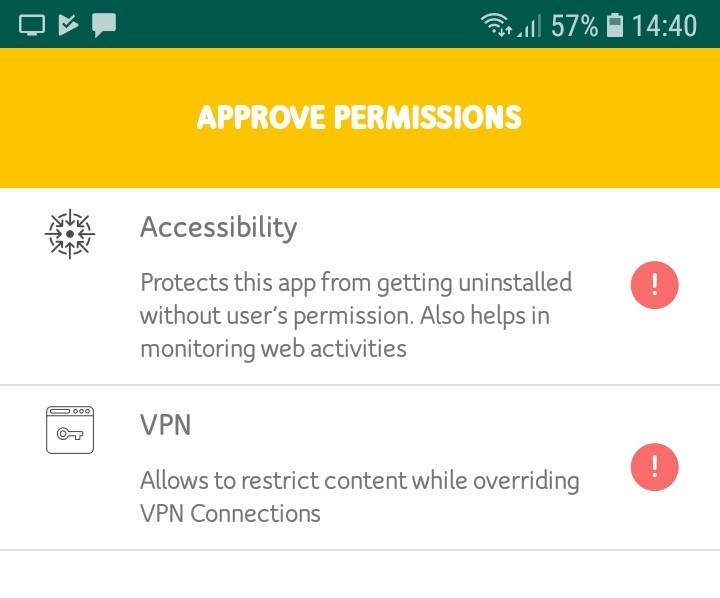
Task: Tap the battery icon in status bar
Action: (615, 25)
